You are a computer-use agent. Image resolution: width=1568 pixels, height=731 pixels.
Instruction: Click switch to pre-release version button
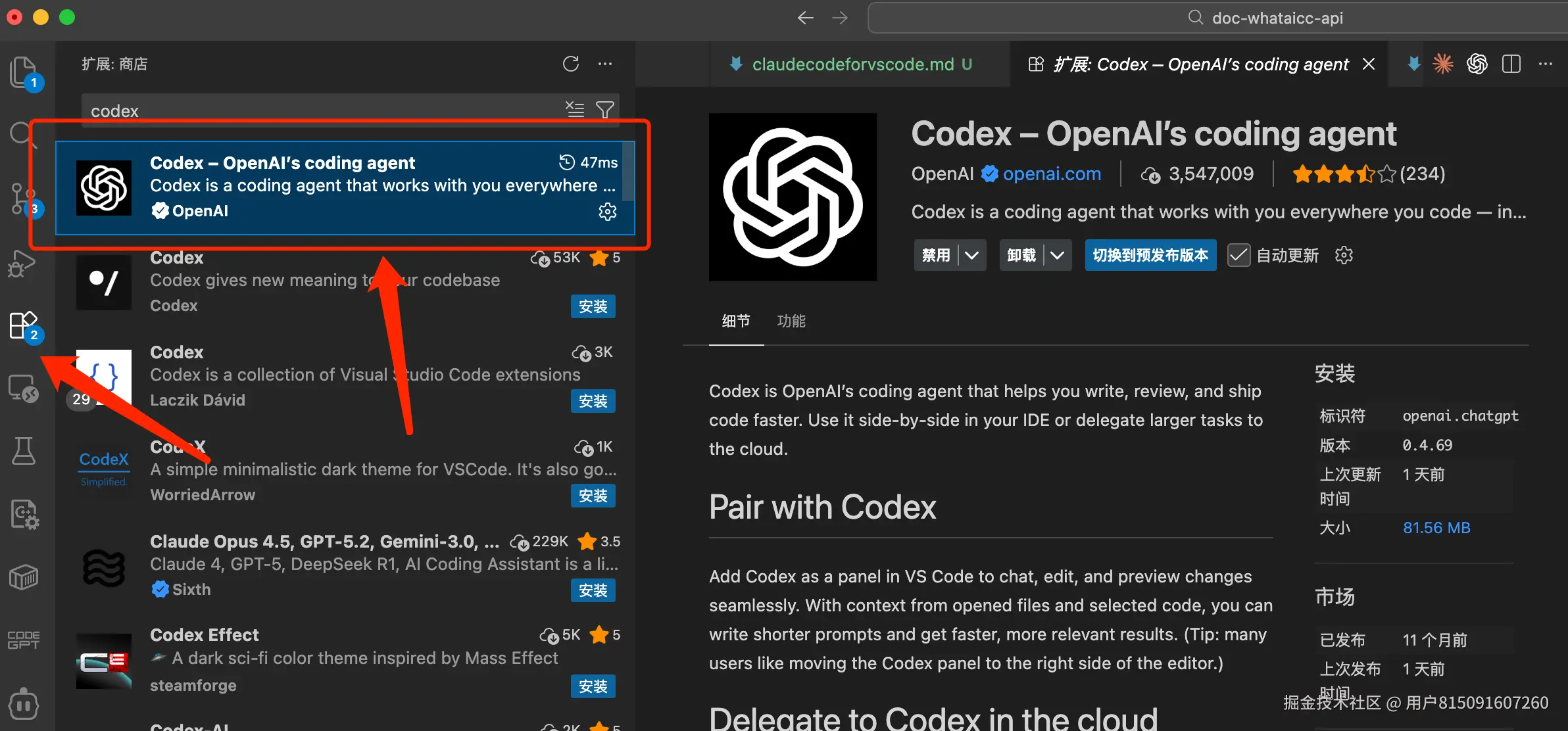pyautogui.click(x=1150, y=255)
